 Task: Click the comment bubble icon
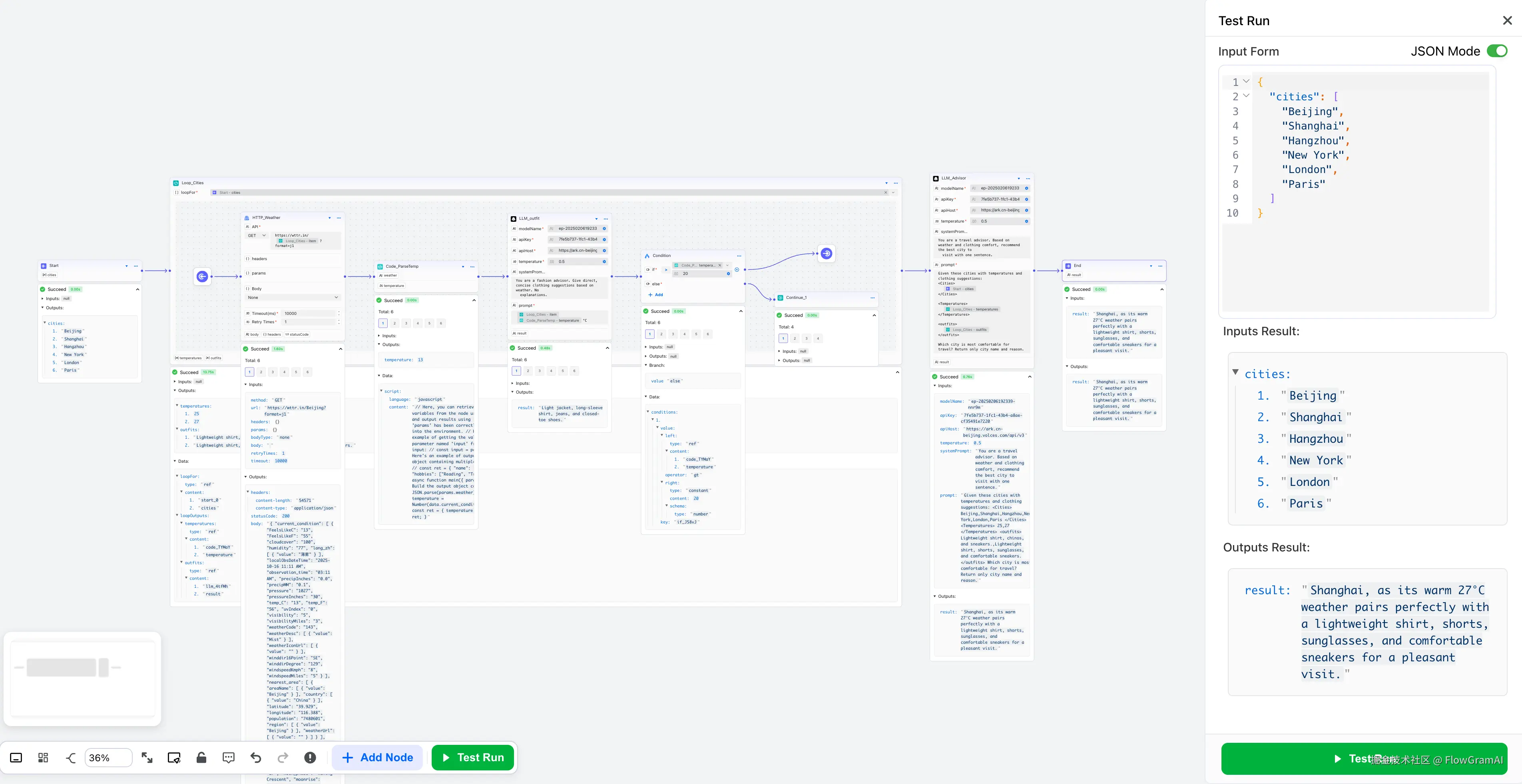(x=229, y=757)
